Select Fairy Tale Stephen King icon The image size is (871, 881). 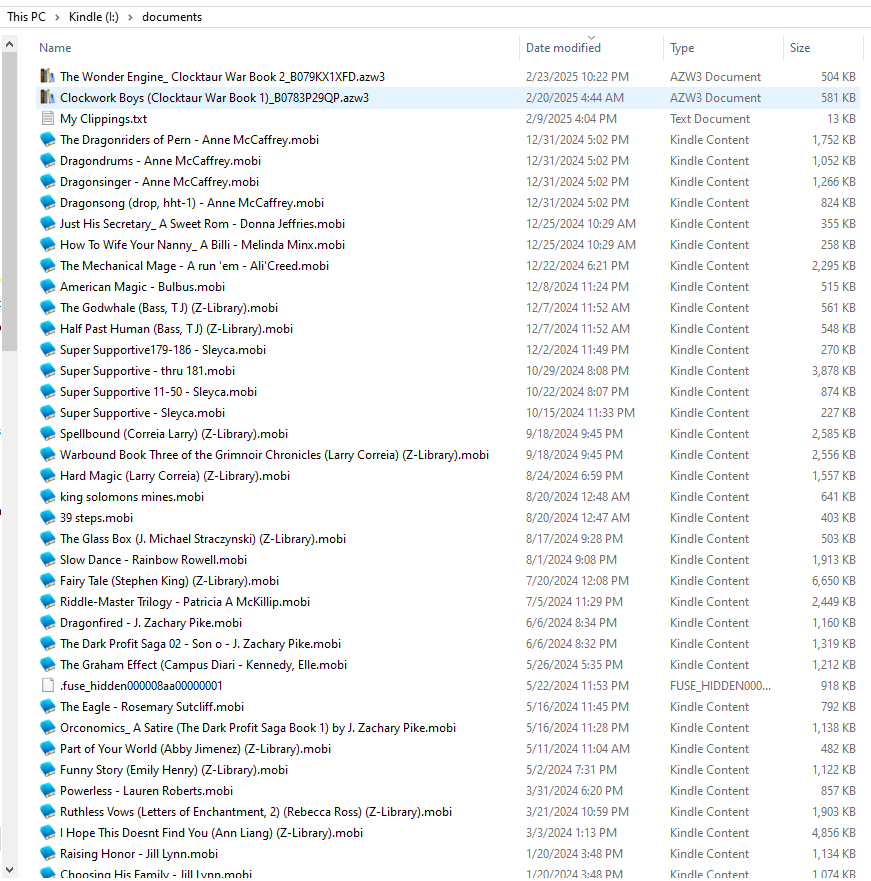pyautogui.click(x=48, y=581)
